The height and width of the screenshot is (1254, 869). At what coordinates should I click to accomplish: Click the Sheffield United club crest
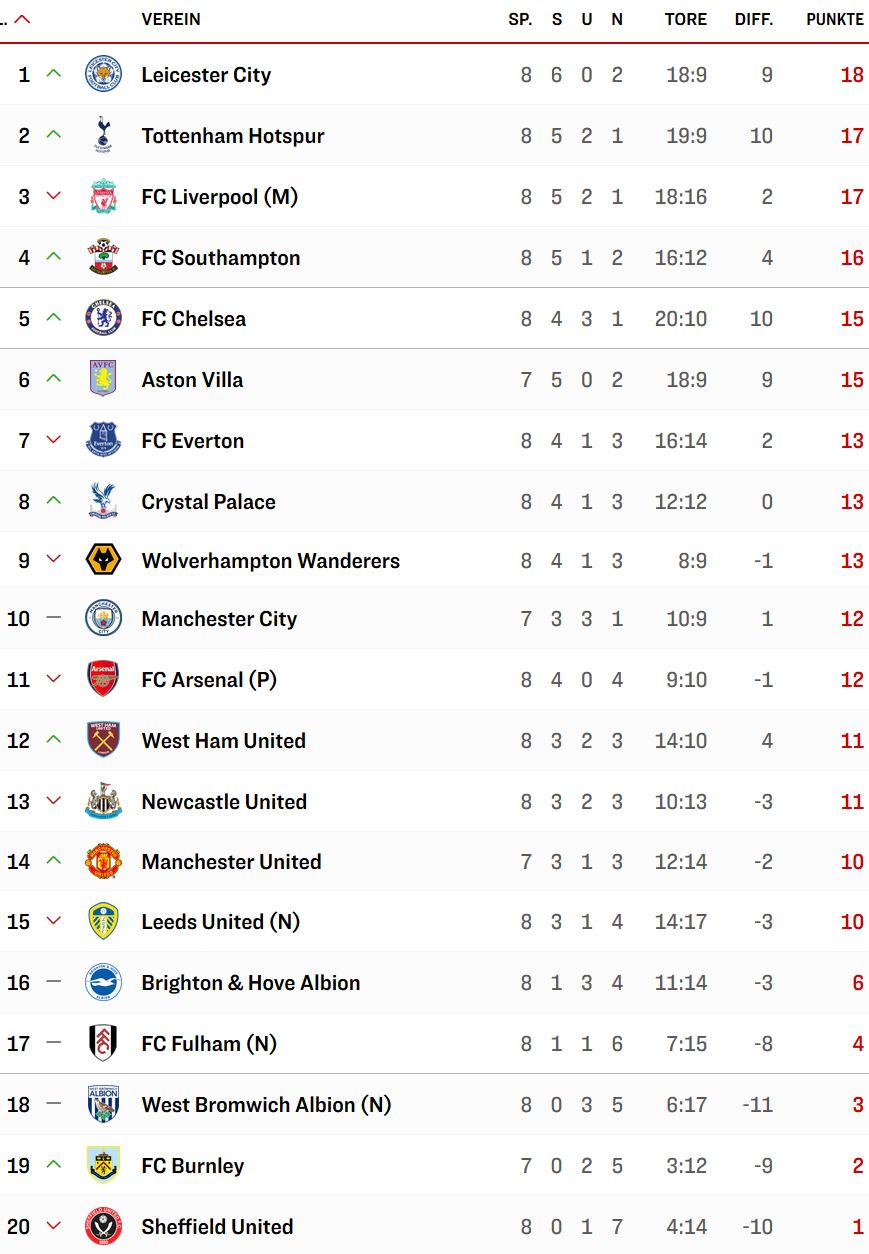[103, 1227]
